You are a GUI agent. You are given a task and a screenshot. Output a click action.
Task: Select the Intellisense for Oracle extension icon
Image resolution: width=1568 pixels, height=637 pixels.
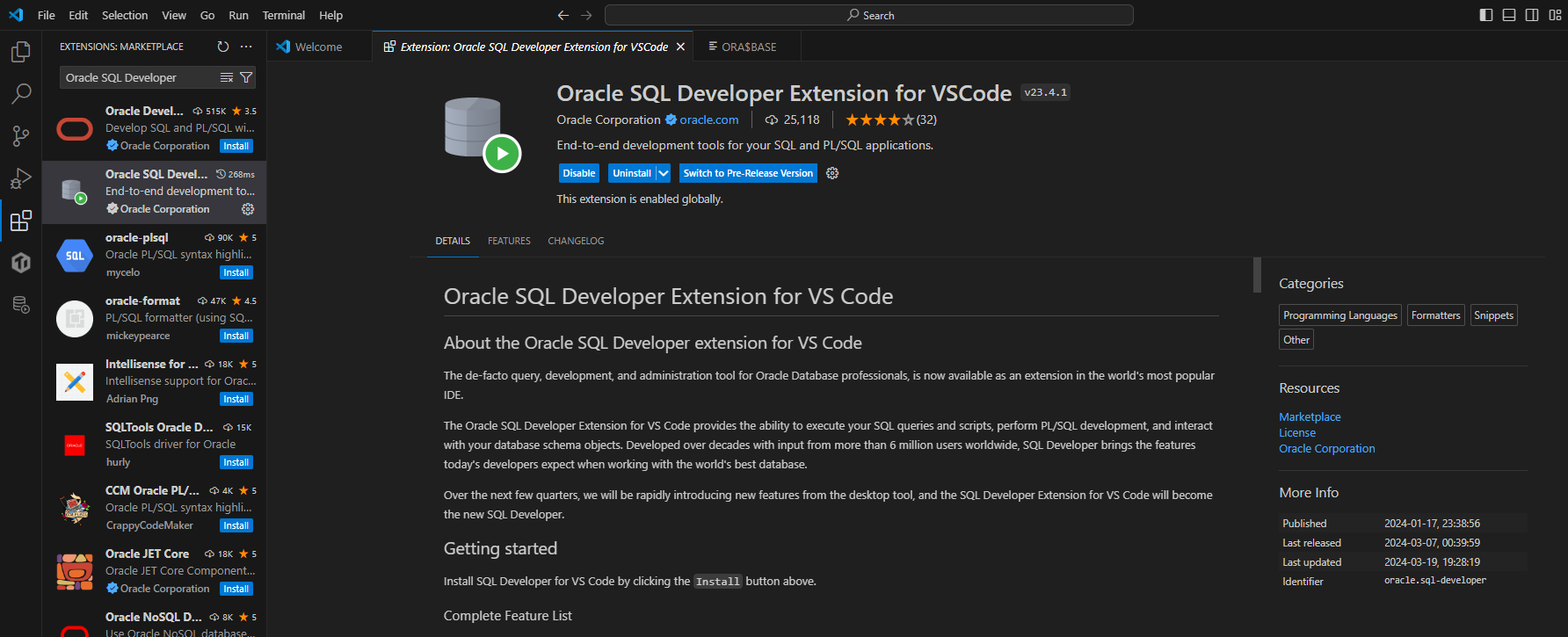coord(75,382)
